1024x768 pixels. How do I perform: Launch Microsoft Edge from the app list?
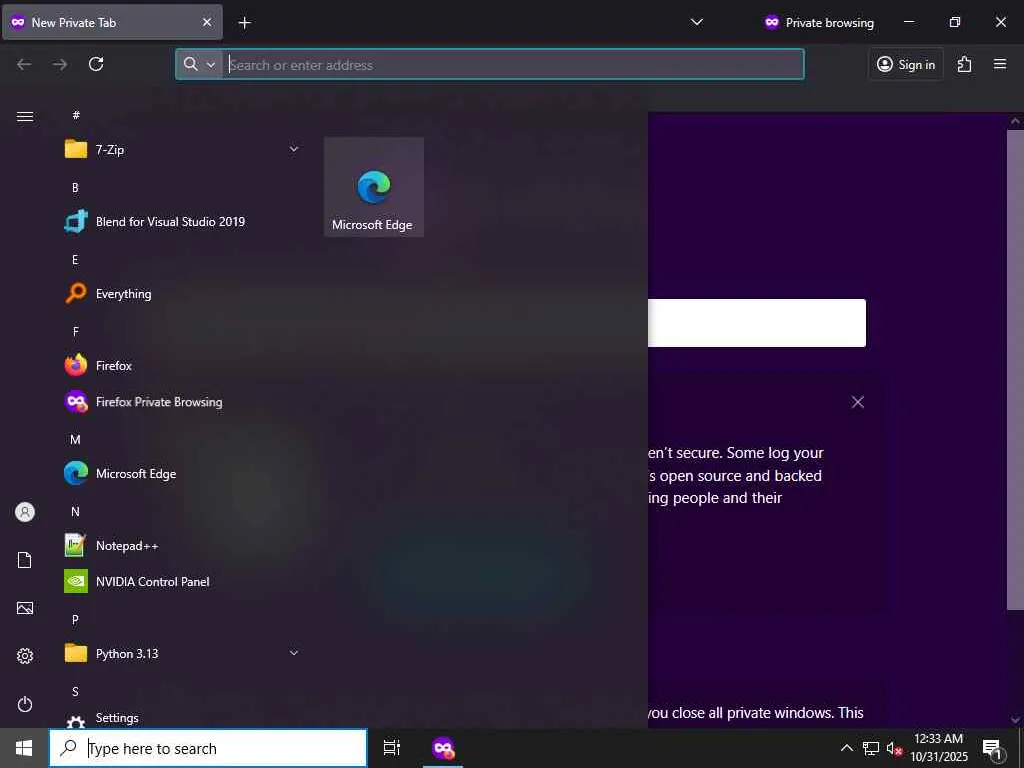coord(183,473)
